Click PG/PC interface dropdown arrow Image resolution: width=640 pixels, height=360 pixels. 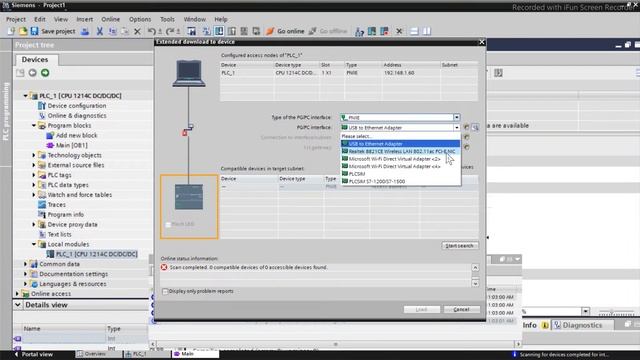(x=457, y=128)
